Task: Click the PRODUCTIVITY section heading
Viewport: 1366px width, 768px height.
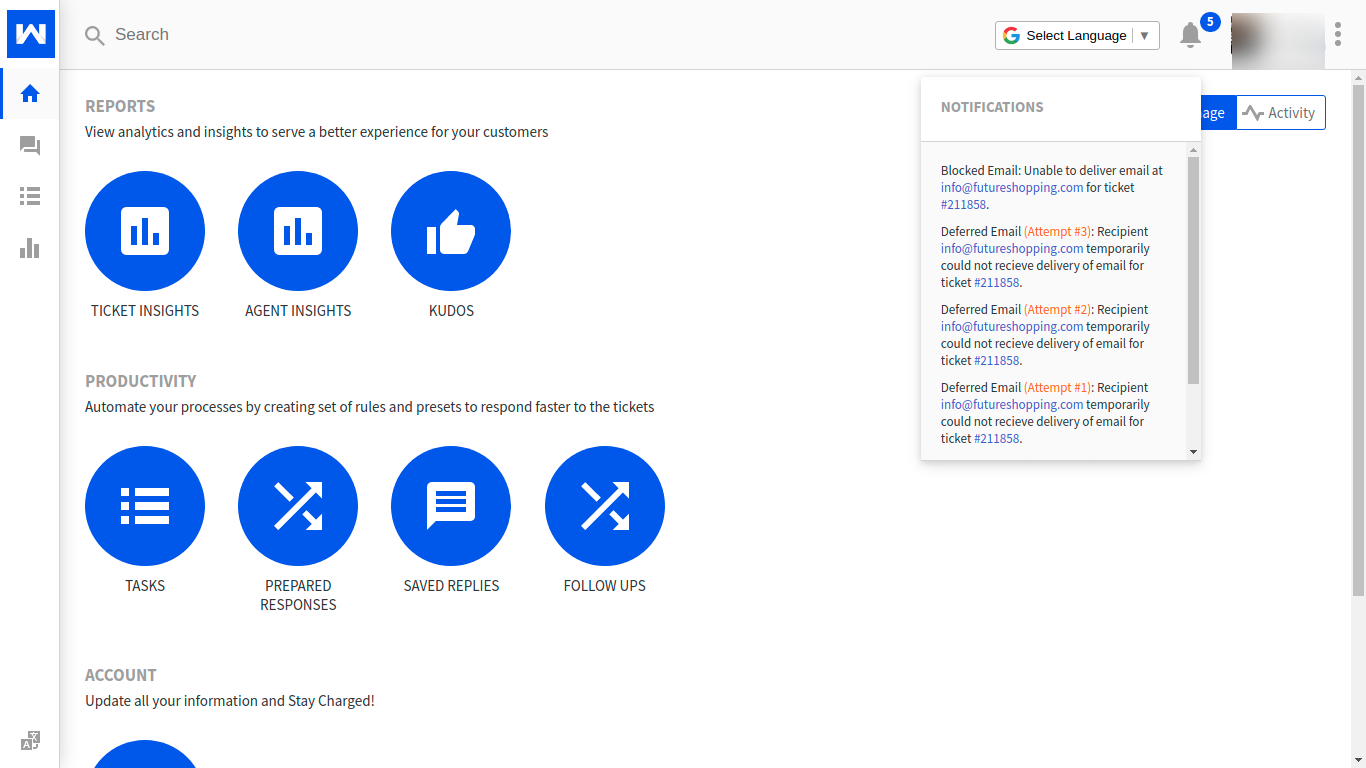Action: point(141,381)
